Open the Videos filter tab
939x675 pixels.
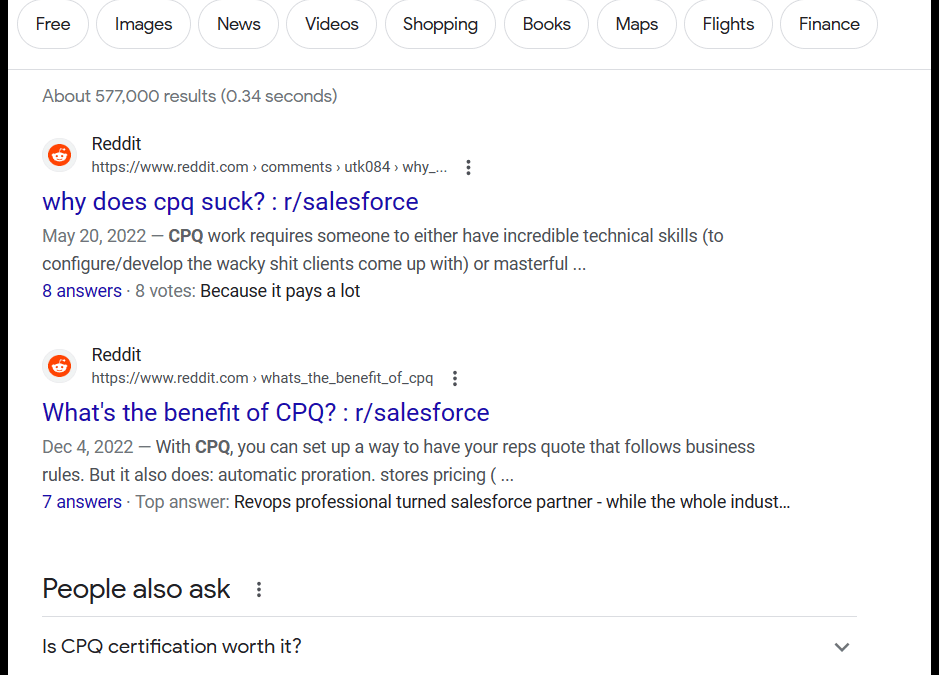pyautogui.click(x=331, y=24)
